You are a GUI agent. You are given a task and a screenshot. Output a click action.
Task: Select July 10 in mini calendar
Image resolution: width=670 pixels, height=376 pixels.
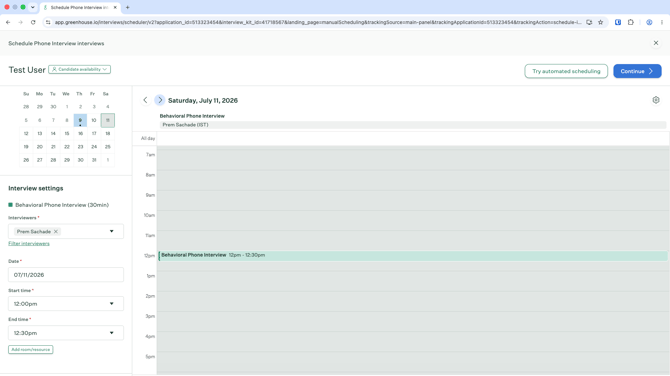tap(94, 120)
